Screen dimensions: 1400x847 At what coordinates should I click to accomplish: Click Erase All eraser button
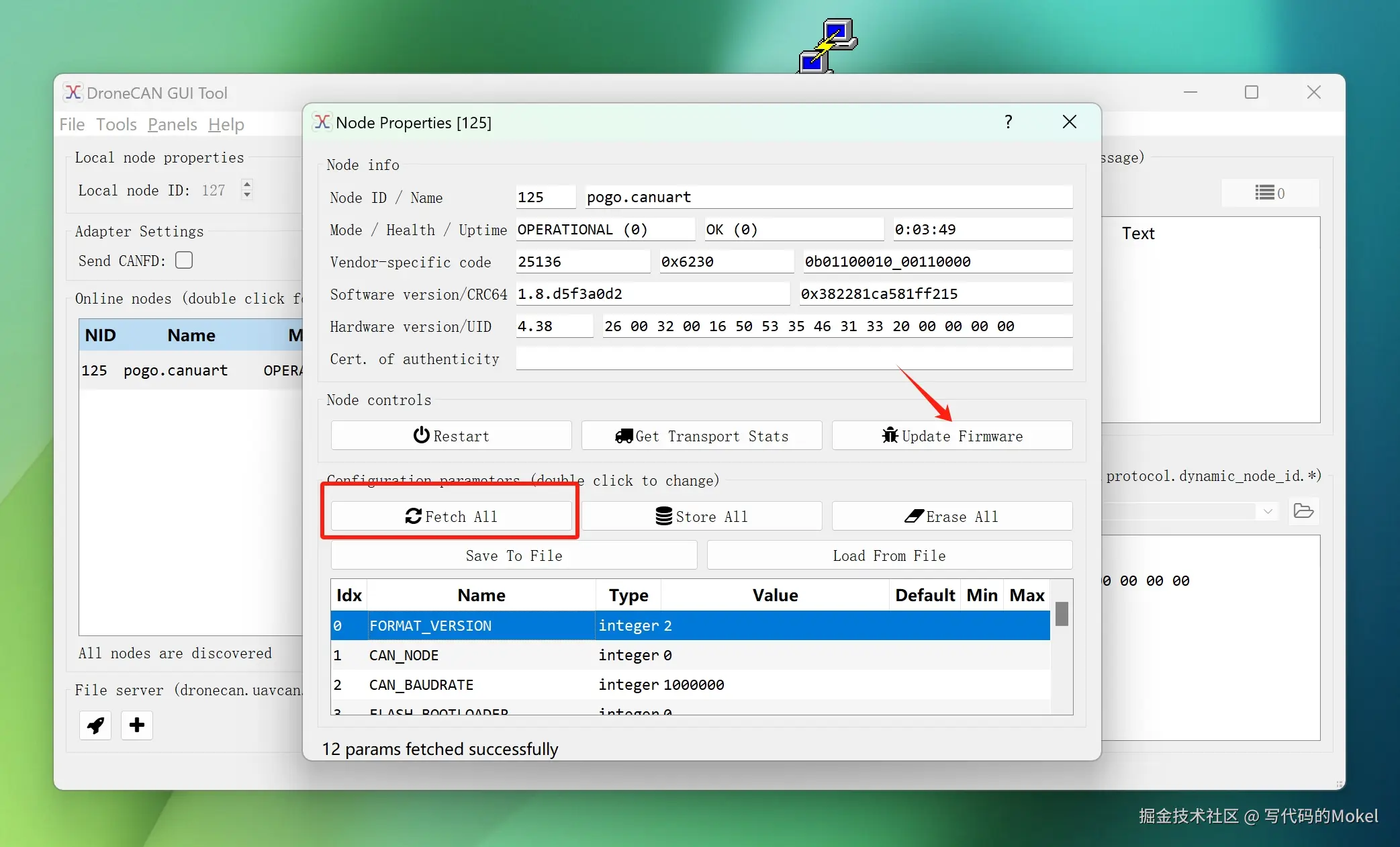pyautogui.click(x=951, y=517)
